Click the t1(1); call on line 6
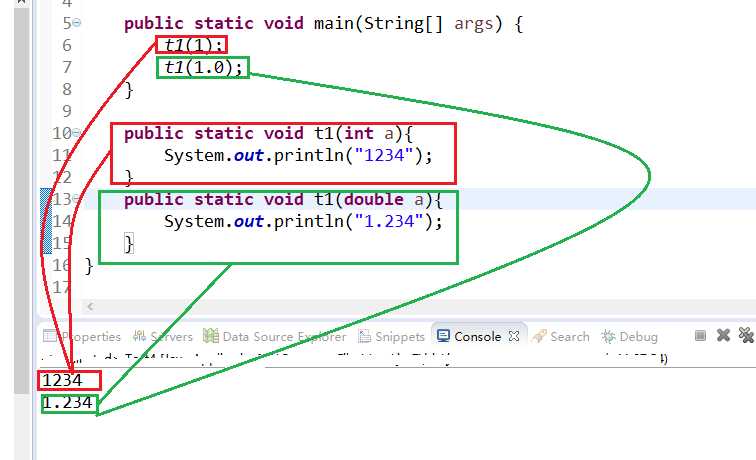The height and width of the screenshot is (460, 756). pos(193,45)
